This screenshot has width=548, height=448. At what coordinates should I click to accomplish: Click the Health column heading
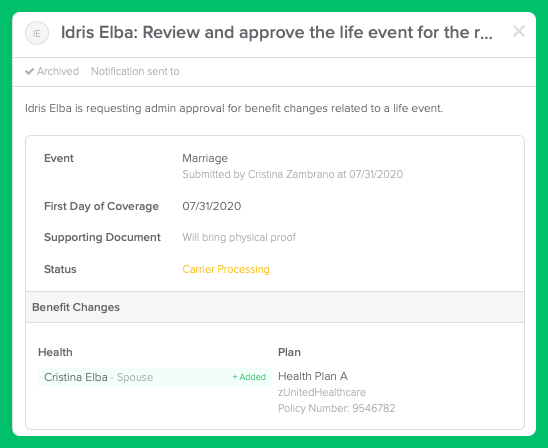pos(55,352)
